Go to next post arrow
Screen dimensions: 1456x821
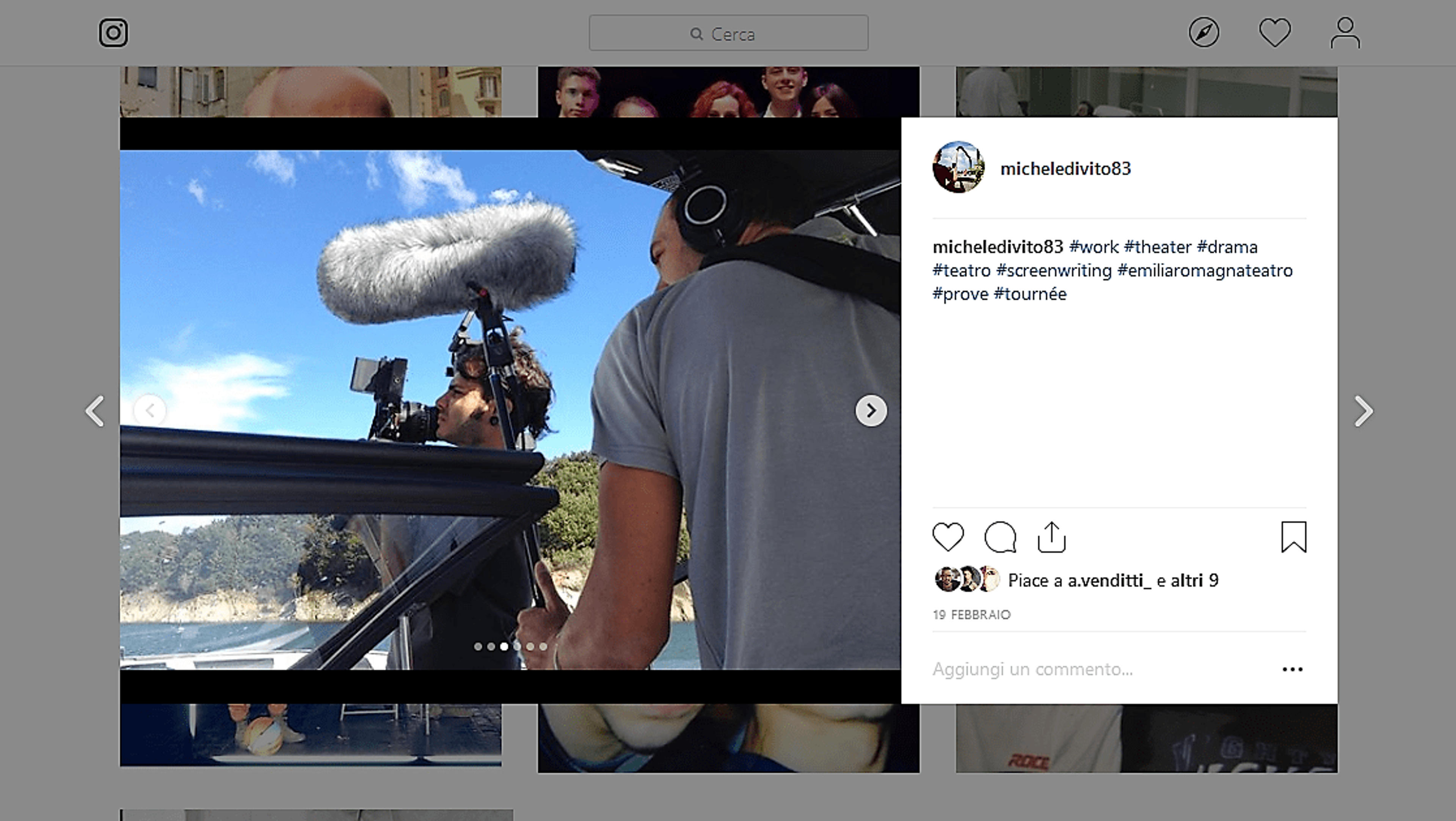click(1363, 411)
